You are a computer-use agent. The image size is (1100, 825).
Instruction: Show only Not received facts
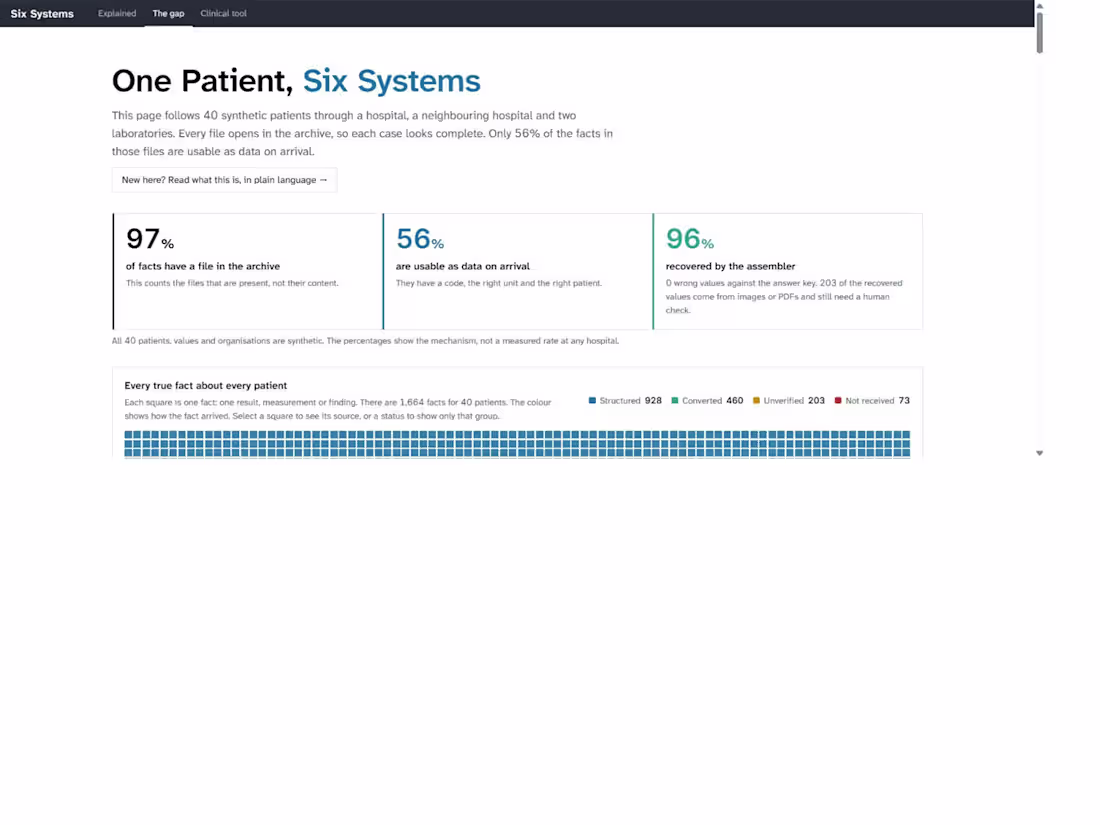coord(872,401)
